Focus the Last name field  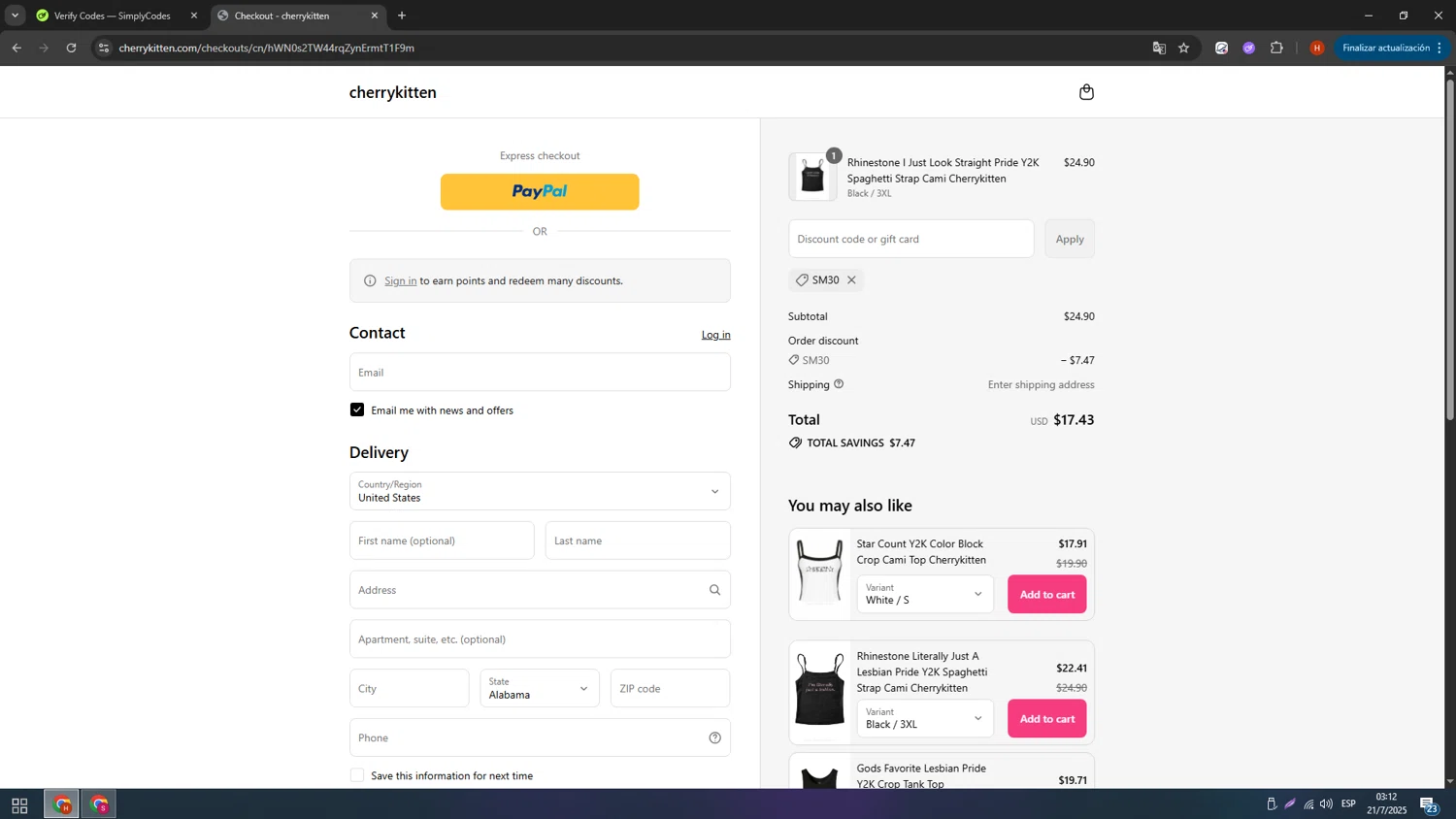638,541
